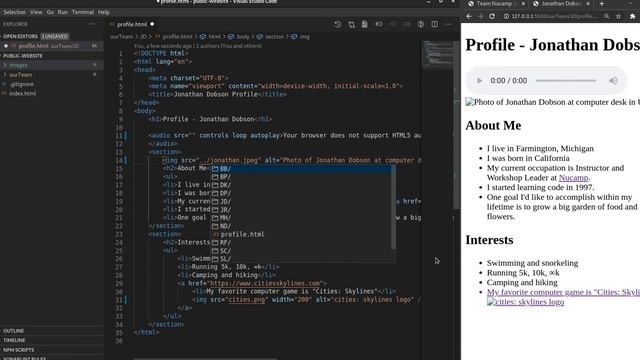Expand the ourTeam folder

pyautogui.click(x=20, y=75)
